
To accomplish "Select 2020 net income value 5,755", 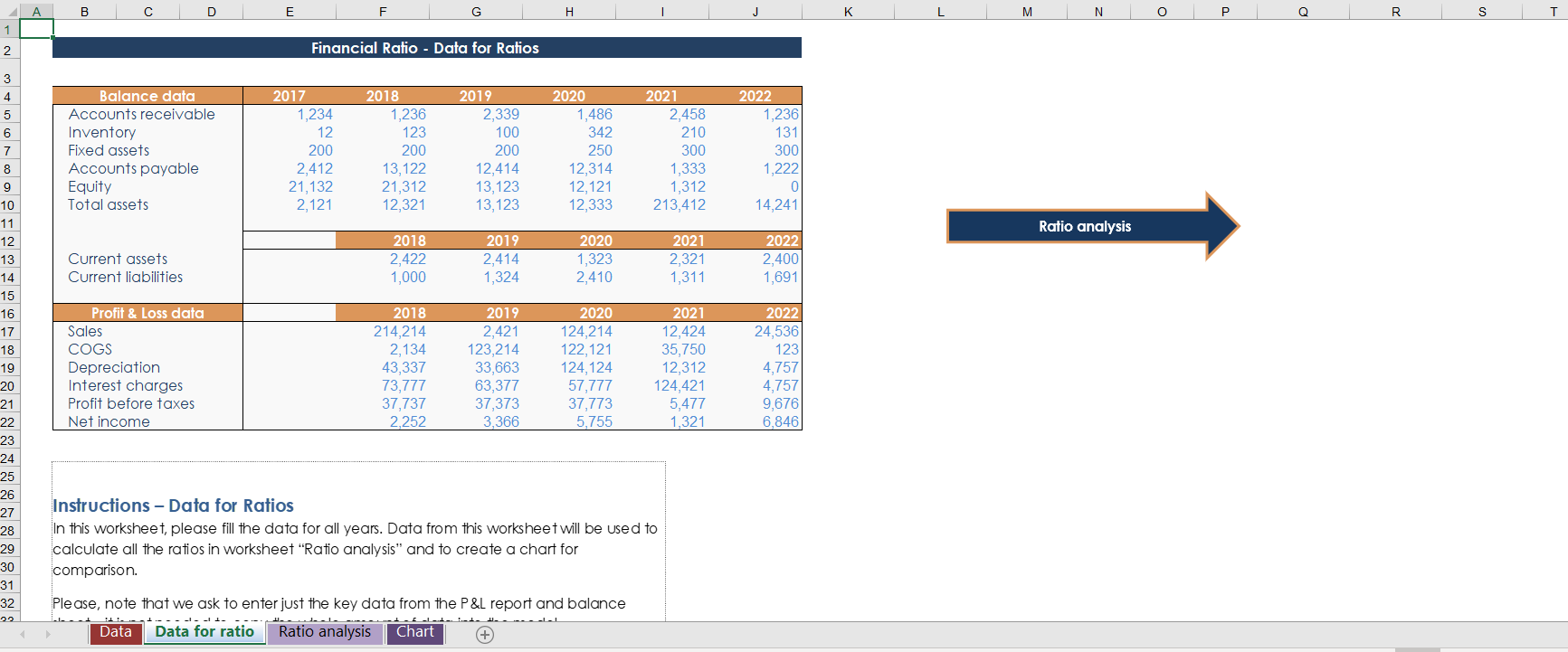I will point(594,421).
